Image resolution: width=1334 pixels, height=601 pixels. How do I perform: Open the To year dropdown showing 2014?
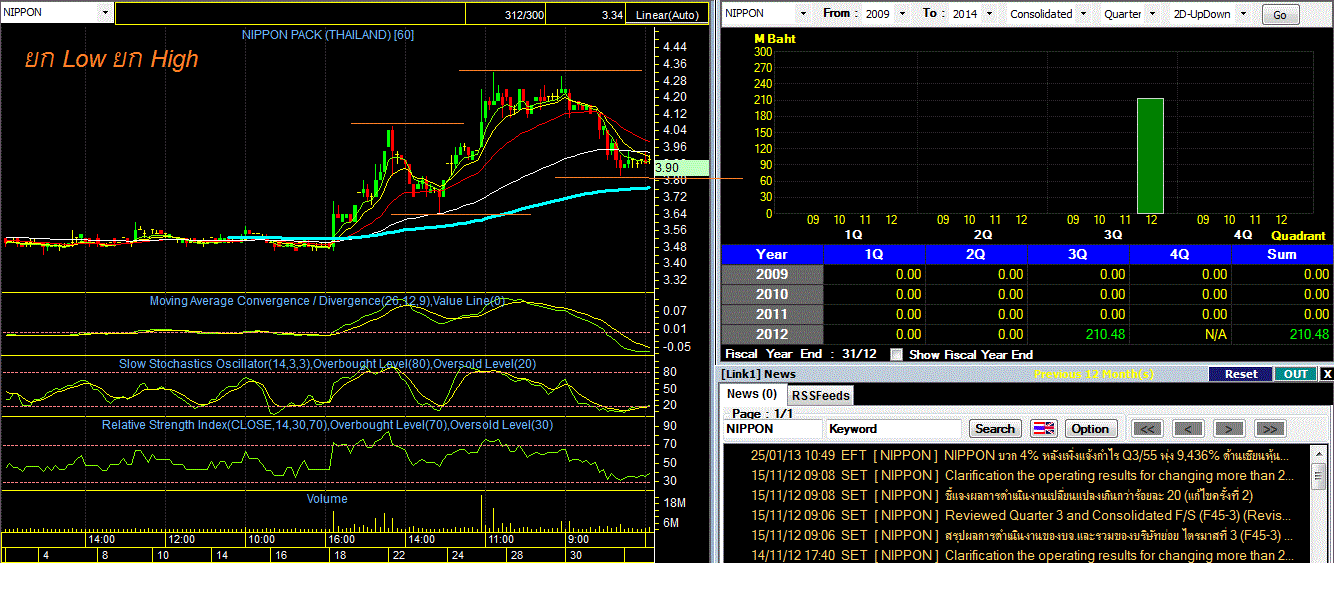tap(987, 14)
